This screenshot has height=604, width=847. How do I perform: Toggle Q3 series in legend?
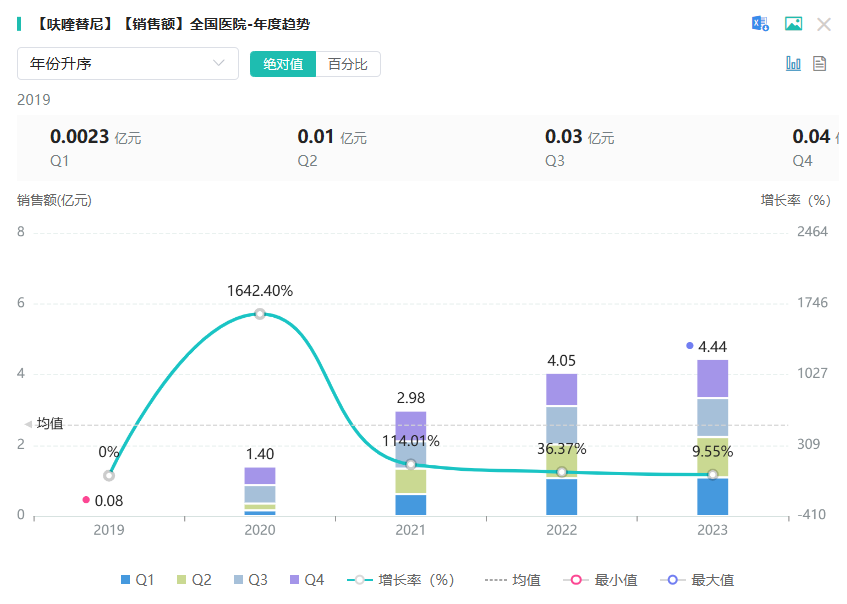click(249, 580)
